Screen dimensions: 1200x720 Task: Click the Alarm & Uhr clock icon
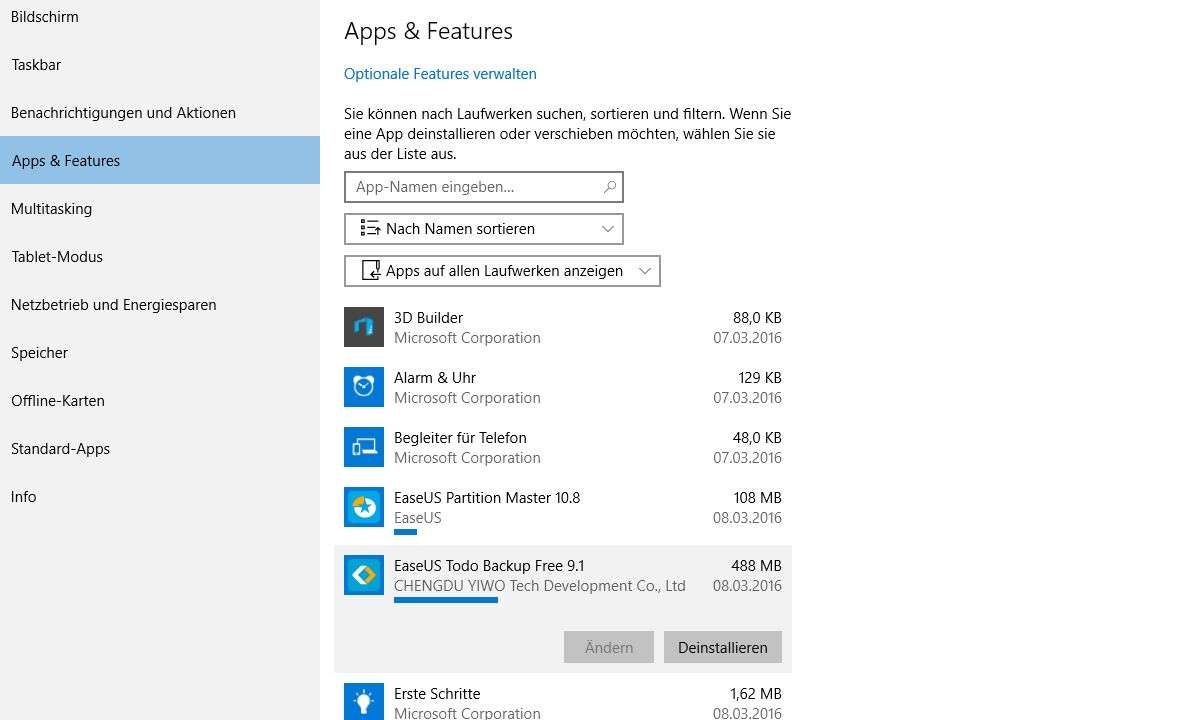(364, 387)
